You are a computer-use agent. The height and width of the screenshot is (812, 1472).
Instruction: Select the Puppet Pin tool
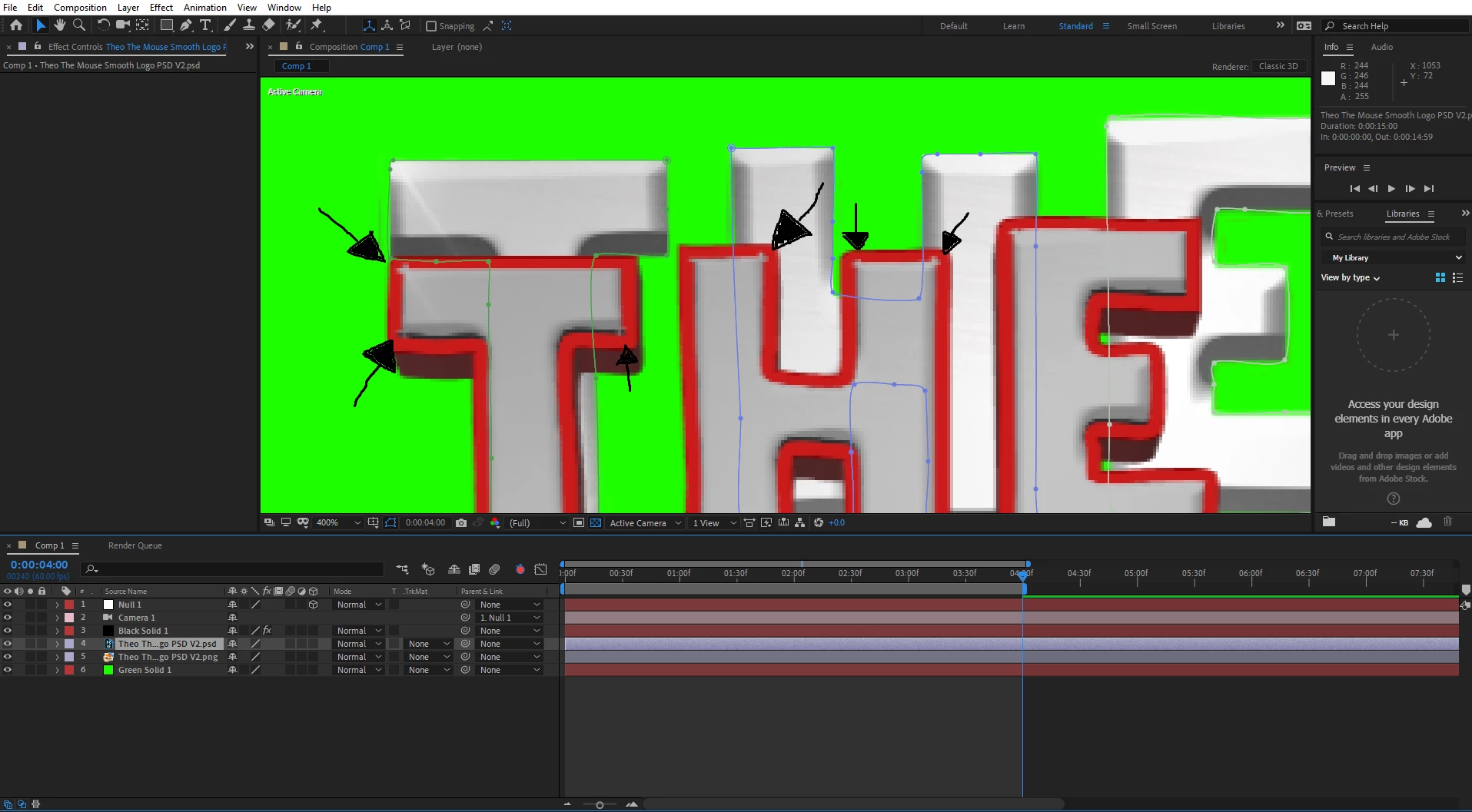(x=317, y=25)
